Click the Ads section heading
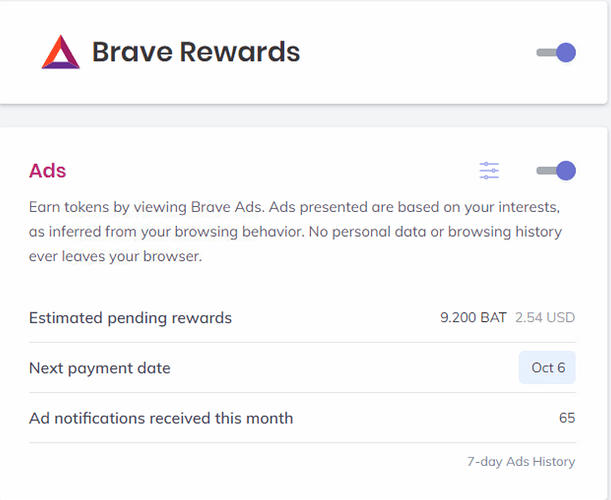This screenshot has height=500, width=611. [48, 171]
